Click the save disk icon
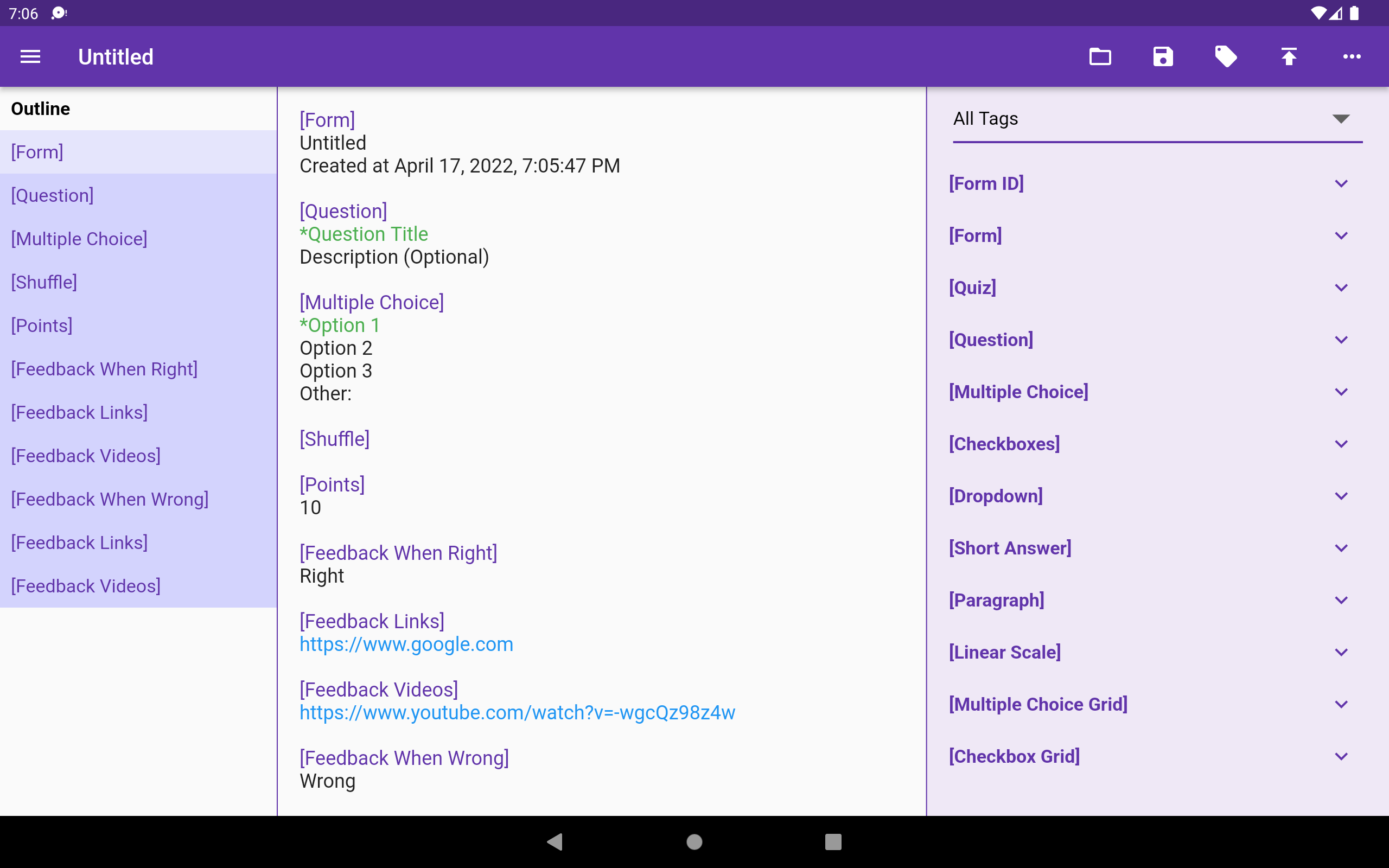This screenshot has width=1389, height=868. [x=1163, y=57]
